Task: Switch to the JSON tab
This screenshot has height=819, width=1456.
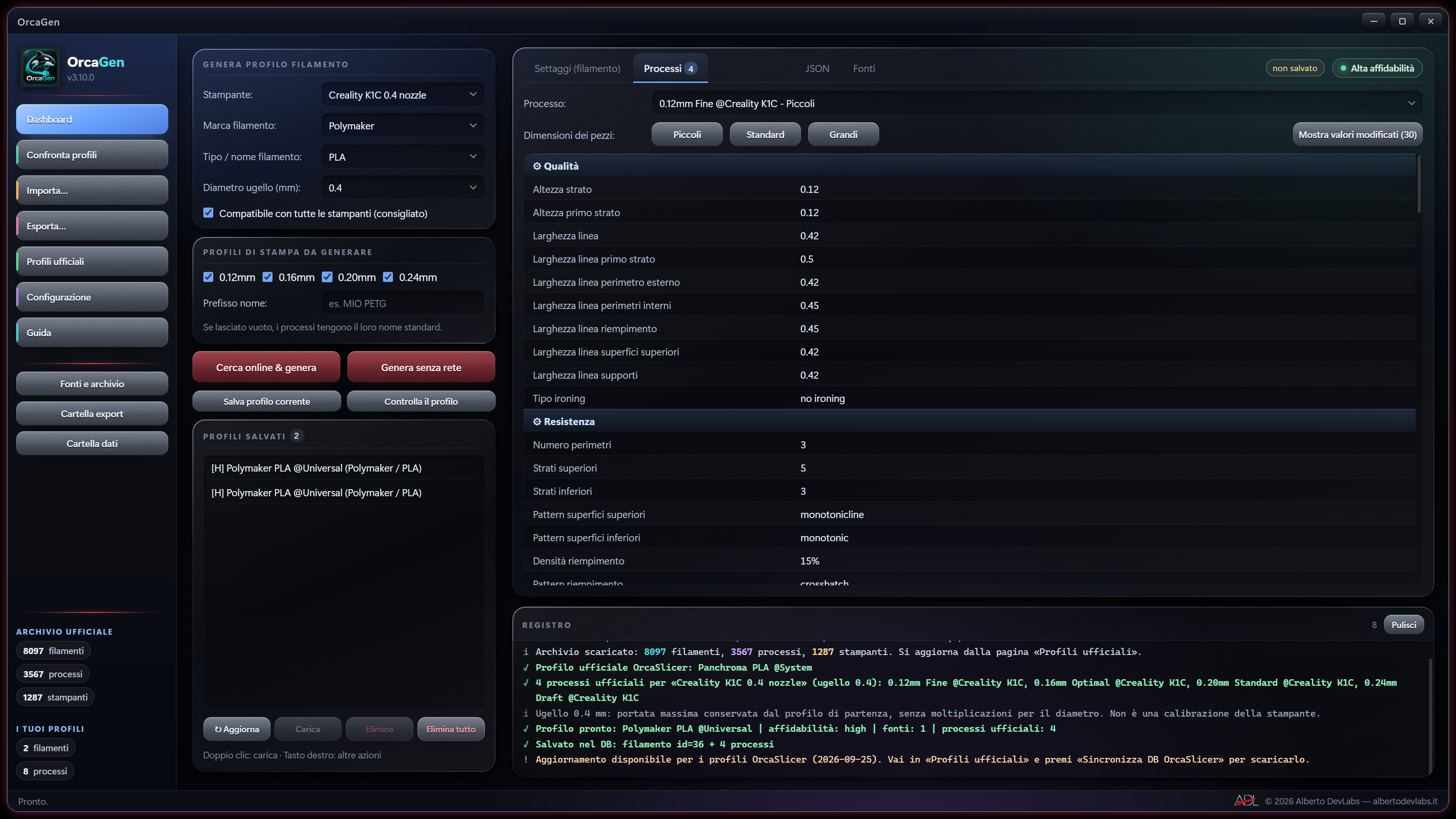Action: 817,68
